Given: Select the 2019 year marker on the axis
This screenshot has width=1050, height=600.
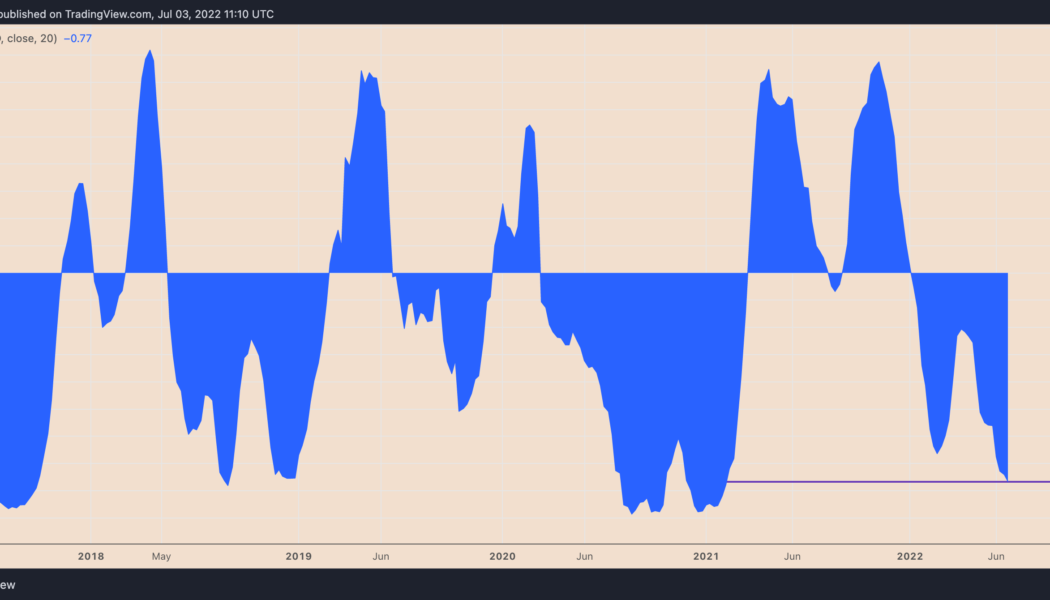Looking at the screenshot, I should [298, 556].
